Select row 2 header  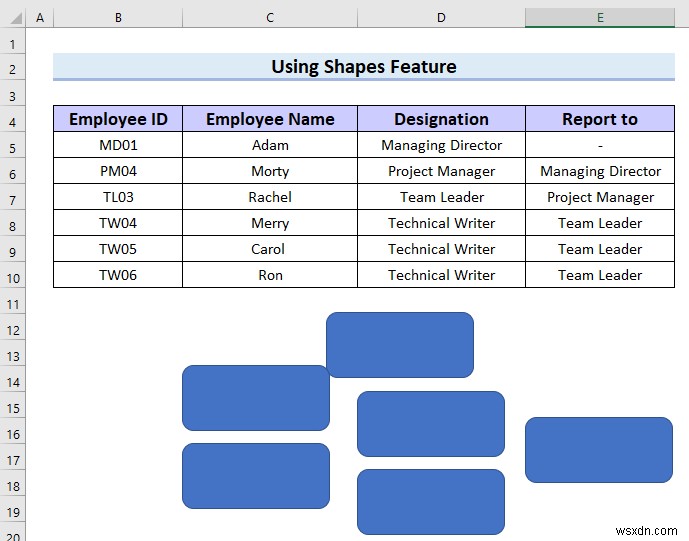pyautogui.click(x=13, y=69)
